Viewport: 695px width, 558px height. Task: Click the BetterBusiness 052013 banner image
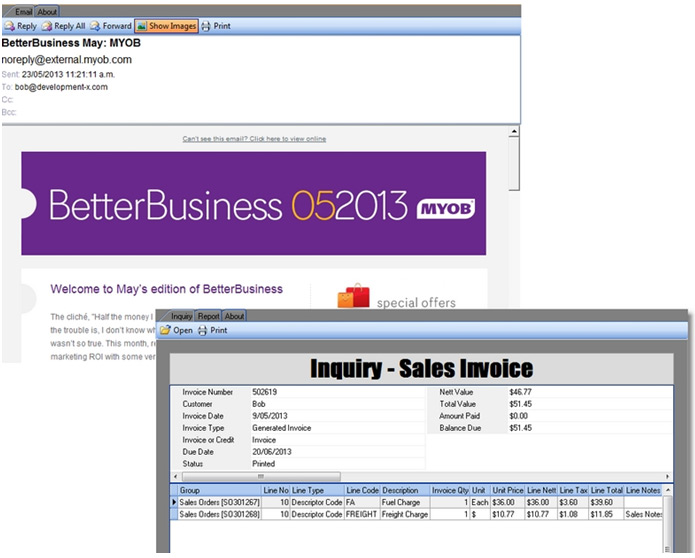click(254, 203)
